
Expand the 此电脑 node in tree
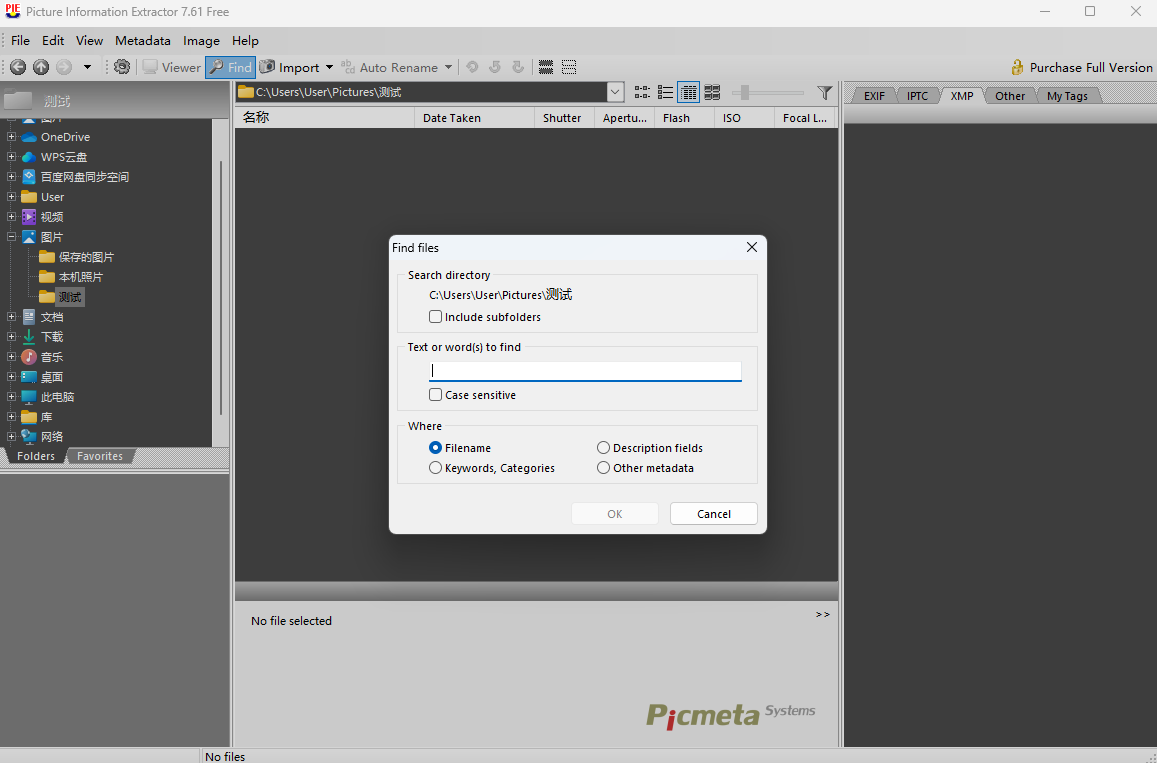tap(11, 397)
